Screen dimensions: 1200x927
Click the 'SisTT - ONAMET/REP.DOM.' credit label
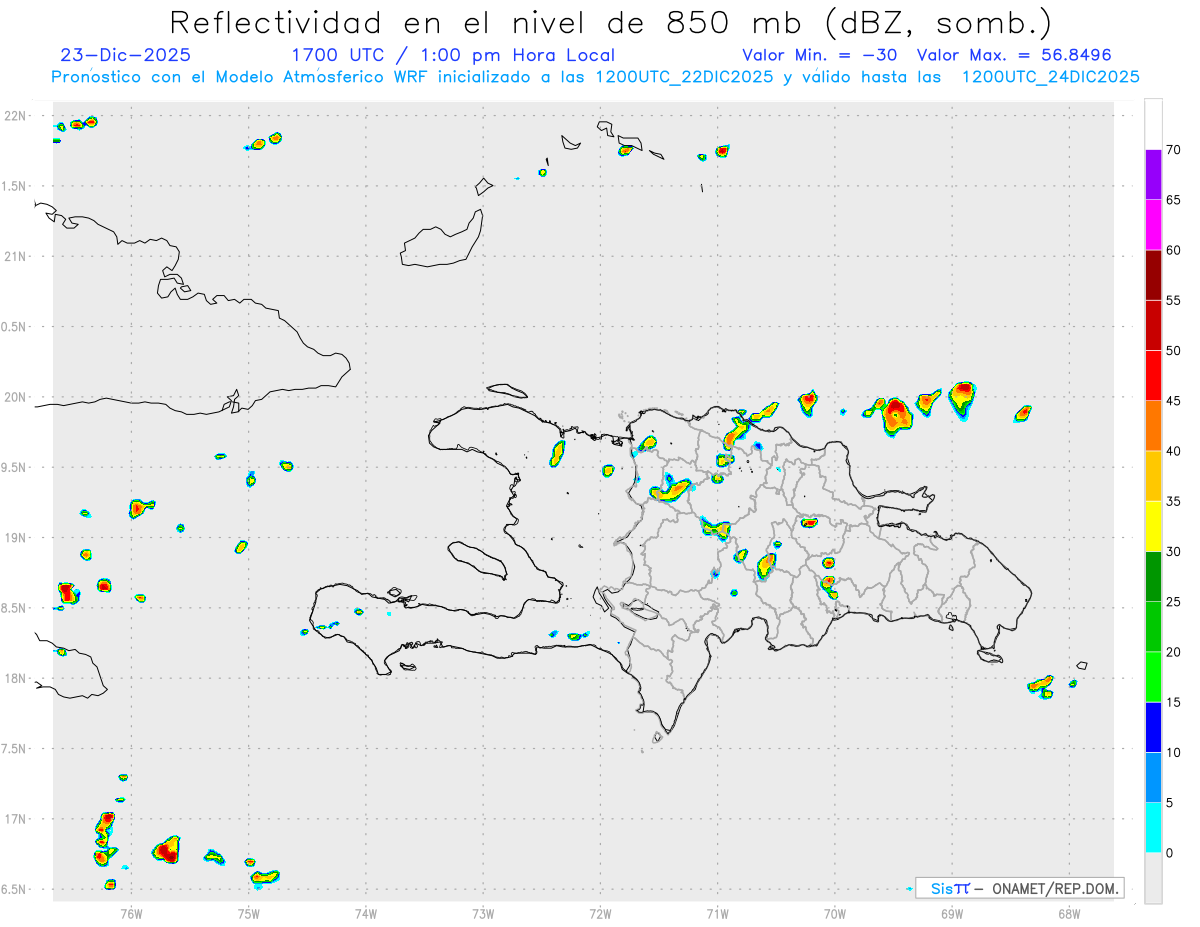[1020, 888]
